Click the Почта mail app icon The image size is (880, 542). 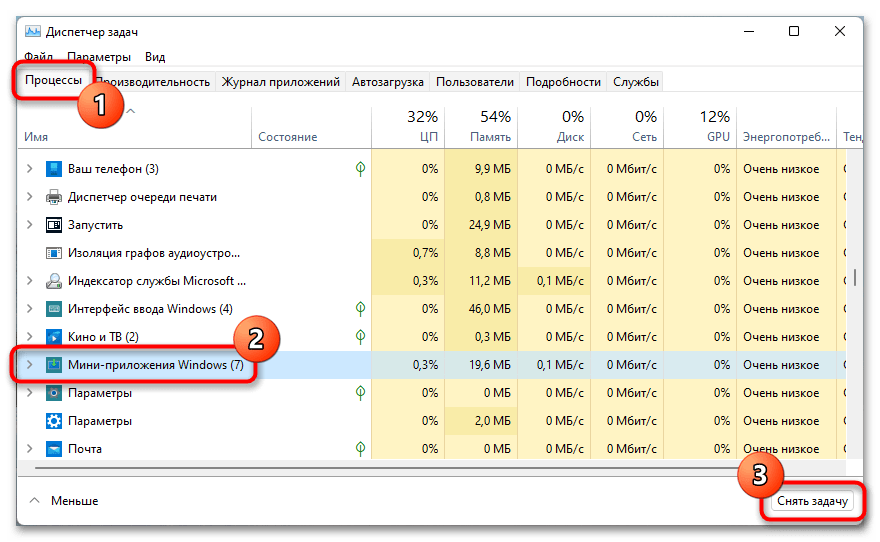pos(53,449)
